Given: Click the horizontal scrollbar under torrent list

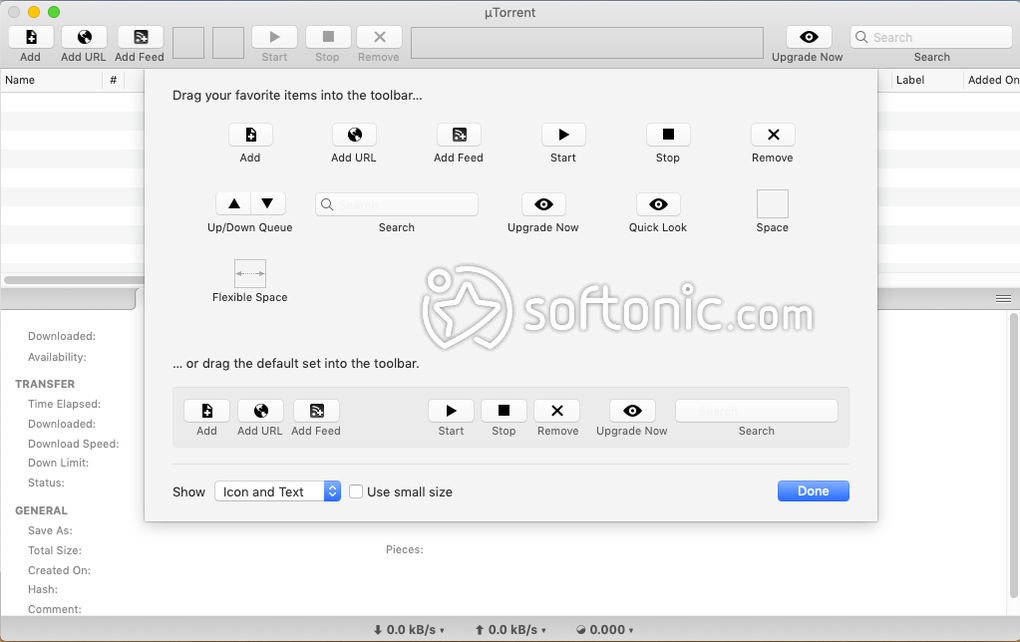Looking at the screenshot, I should coord(74,280).
